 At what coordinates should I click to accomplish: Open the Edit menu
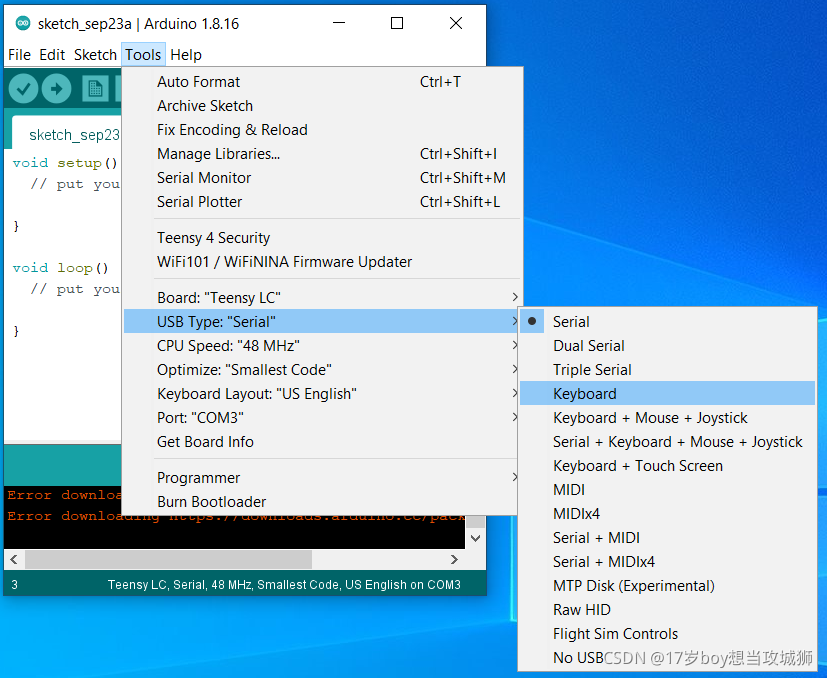[x=52, y=54]
